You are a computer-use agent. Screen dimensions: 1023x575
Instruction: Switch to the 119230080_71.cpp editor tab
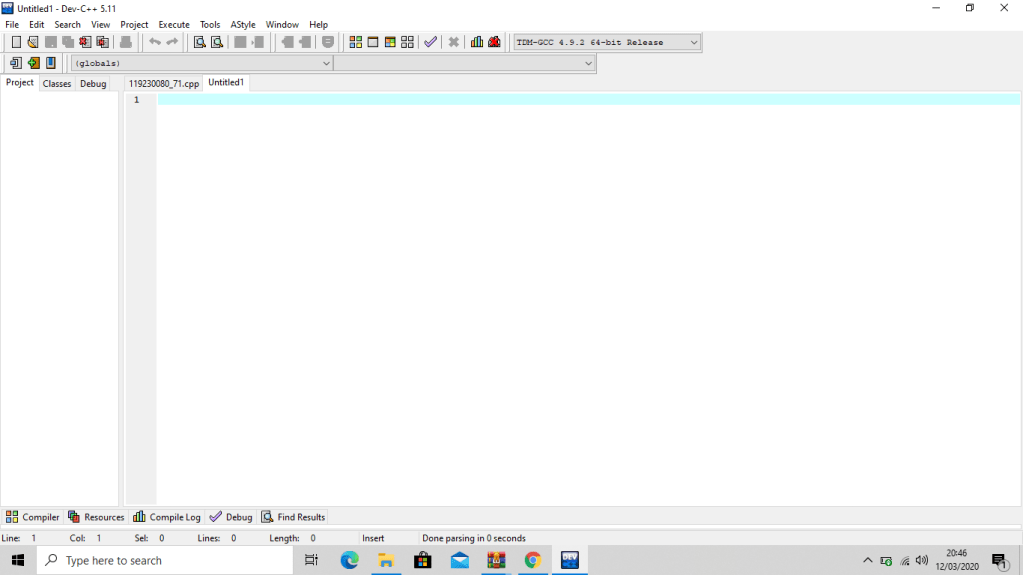click(x=164, y=84)
